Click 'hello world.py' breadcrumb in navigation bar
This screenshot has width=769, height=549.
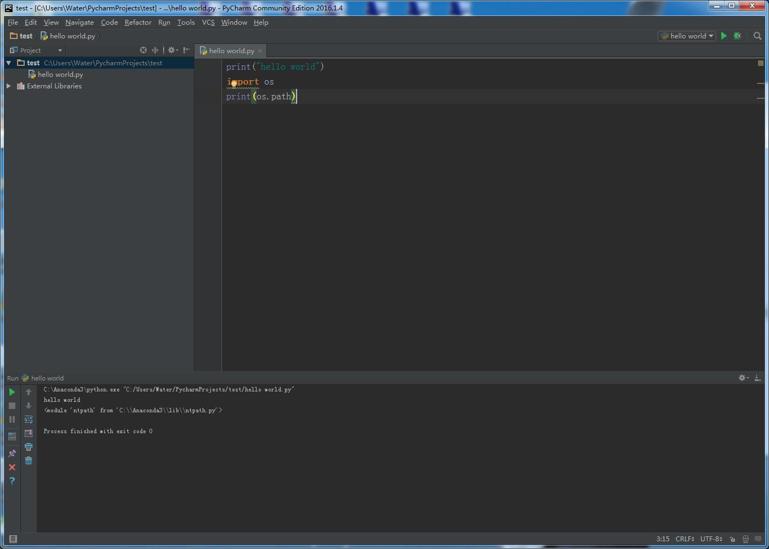click(68, 36)
